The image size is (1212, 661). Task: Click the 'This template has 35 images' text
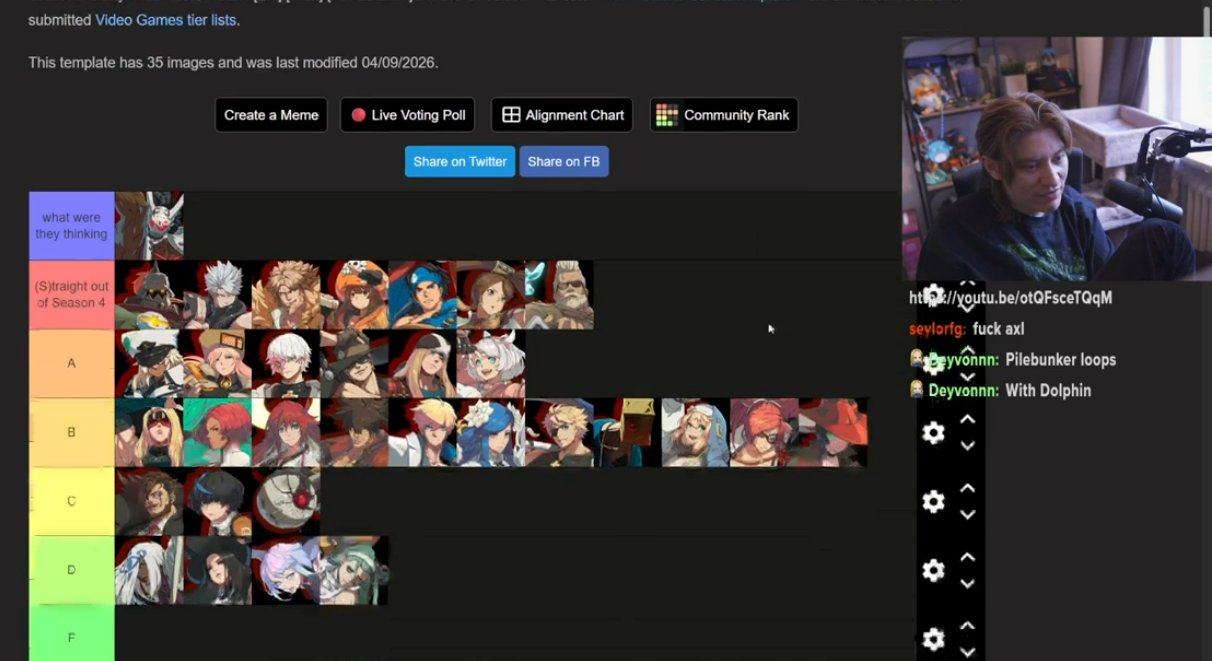coord(233,62)
